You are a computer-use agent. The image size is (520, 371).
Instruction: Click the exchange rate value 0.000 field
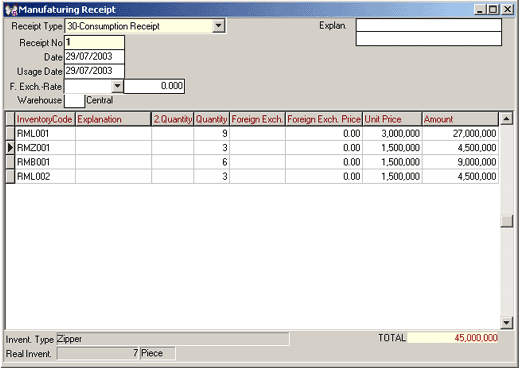pyautogui.click(x=154, y=86)
